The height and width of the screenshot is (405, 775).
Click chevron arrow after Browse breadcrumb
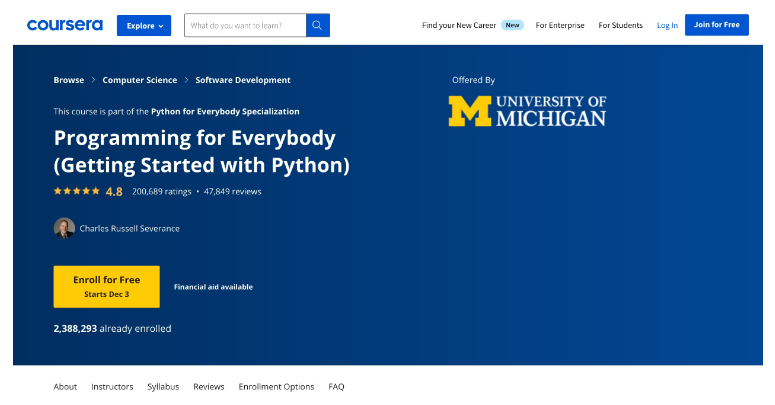pyautogui.click(x=93, y=80)
